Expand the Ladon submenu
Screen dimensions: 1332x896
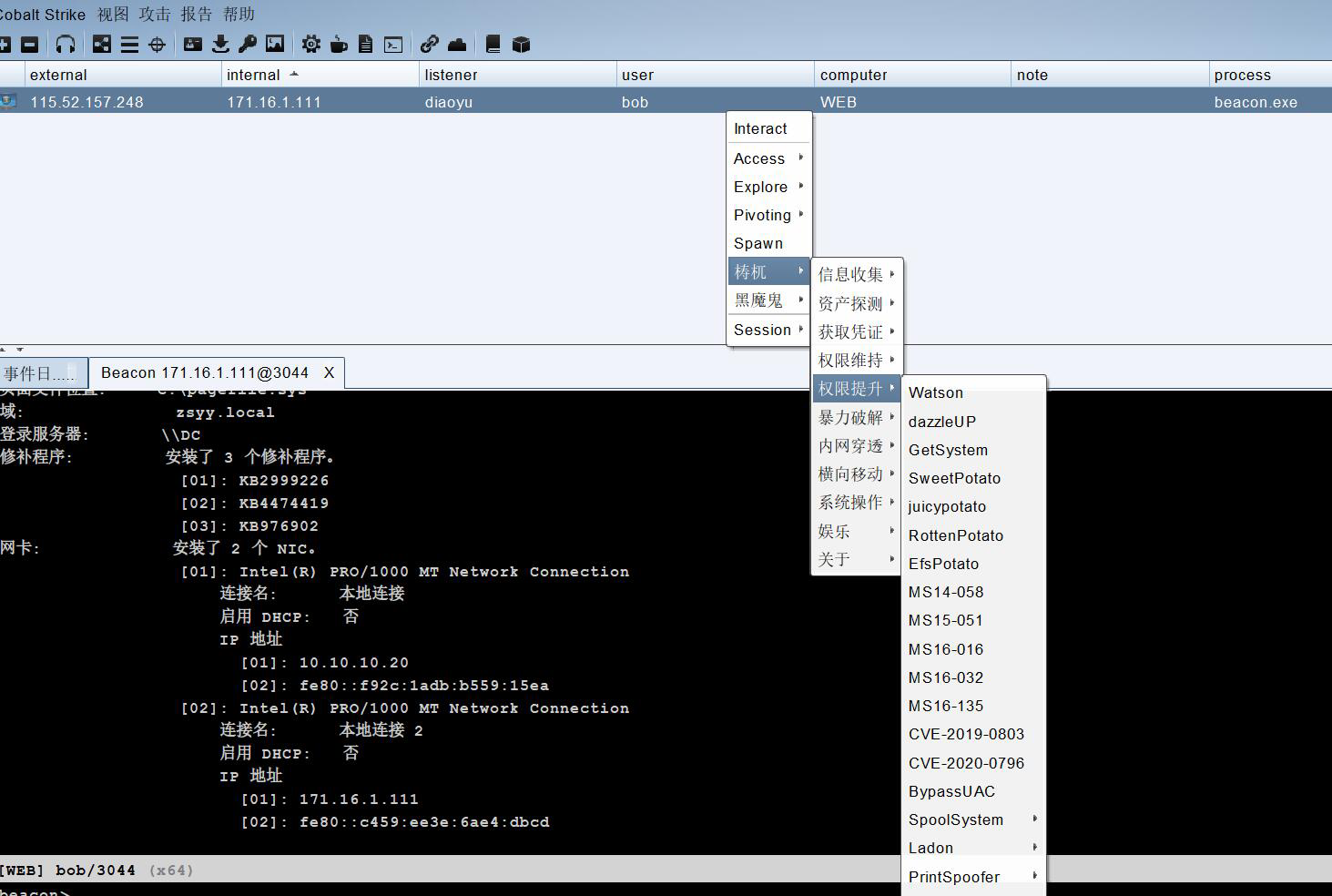tap(973, 848)
